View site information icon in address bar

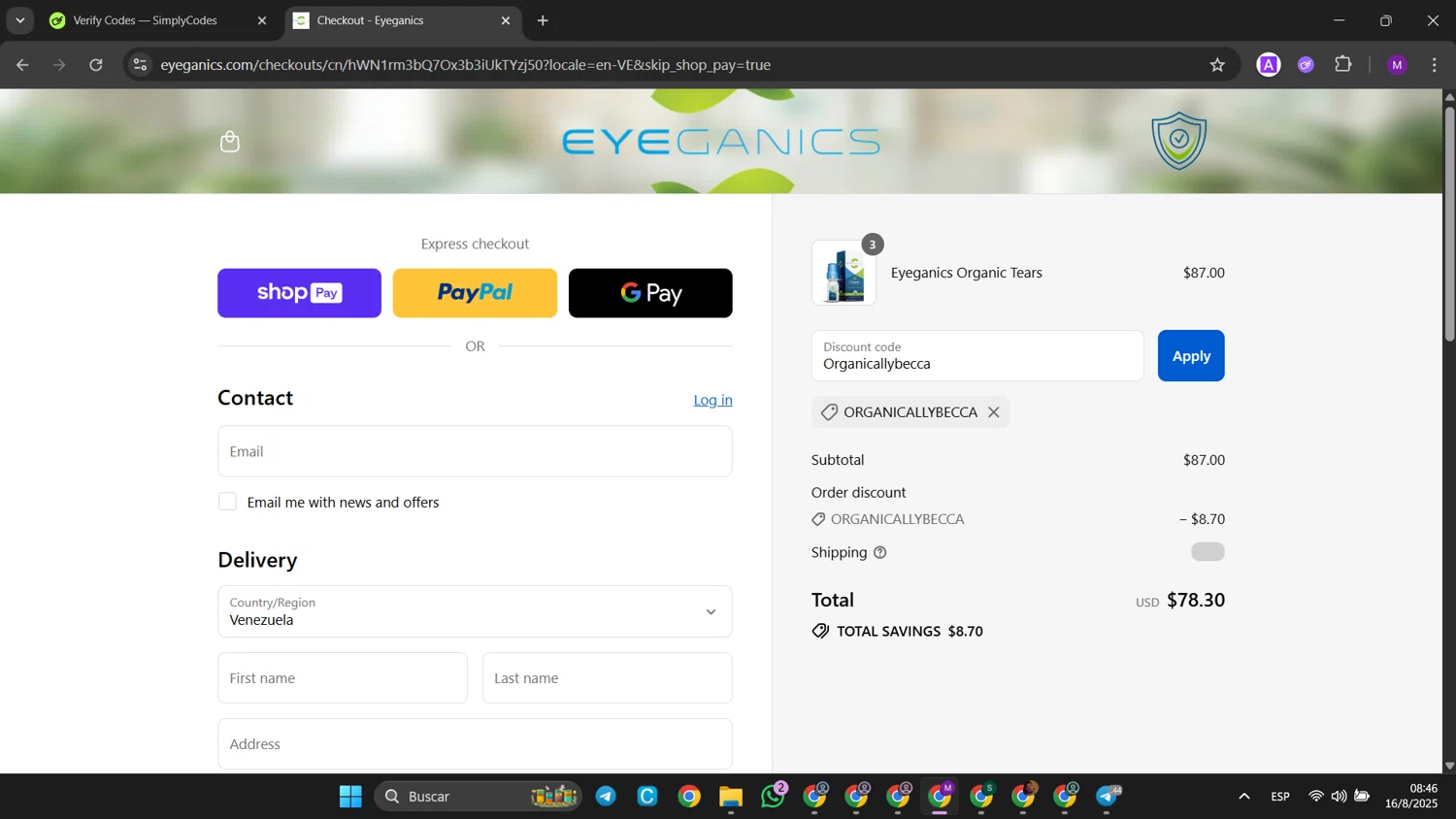(x=140, y=65)
